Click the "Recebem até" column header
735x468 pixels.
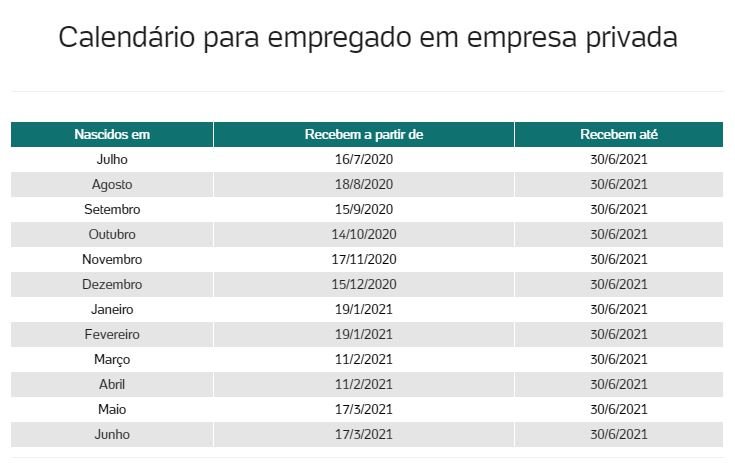click(x=618, y=134)
